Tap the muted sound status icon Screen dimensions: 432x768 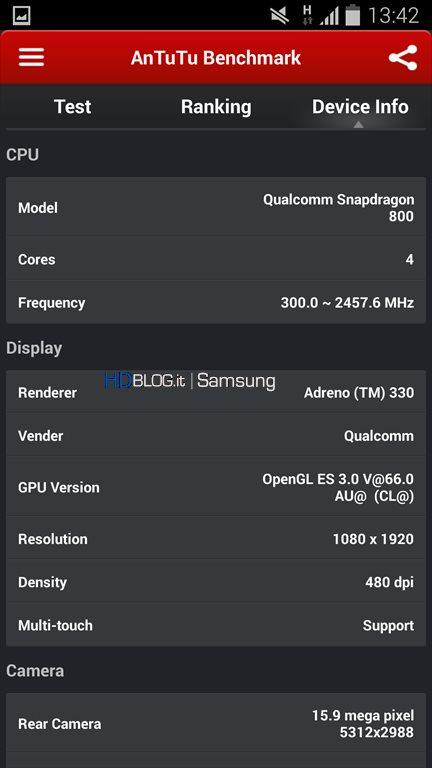(280, 15)
